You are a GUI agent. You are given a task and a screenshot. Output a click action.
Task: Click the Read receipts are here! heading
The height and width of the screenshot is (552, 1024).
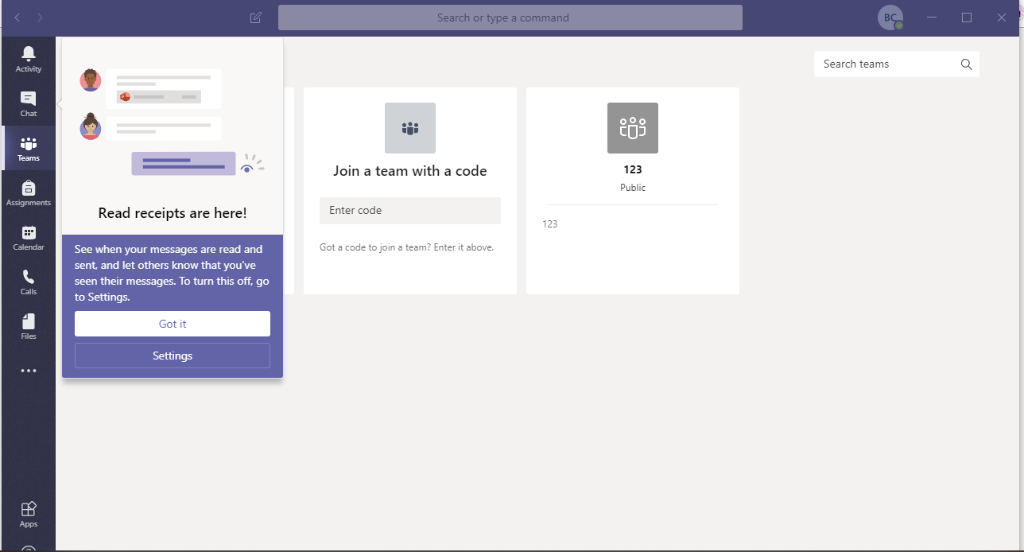click(x=172, y=213)
